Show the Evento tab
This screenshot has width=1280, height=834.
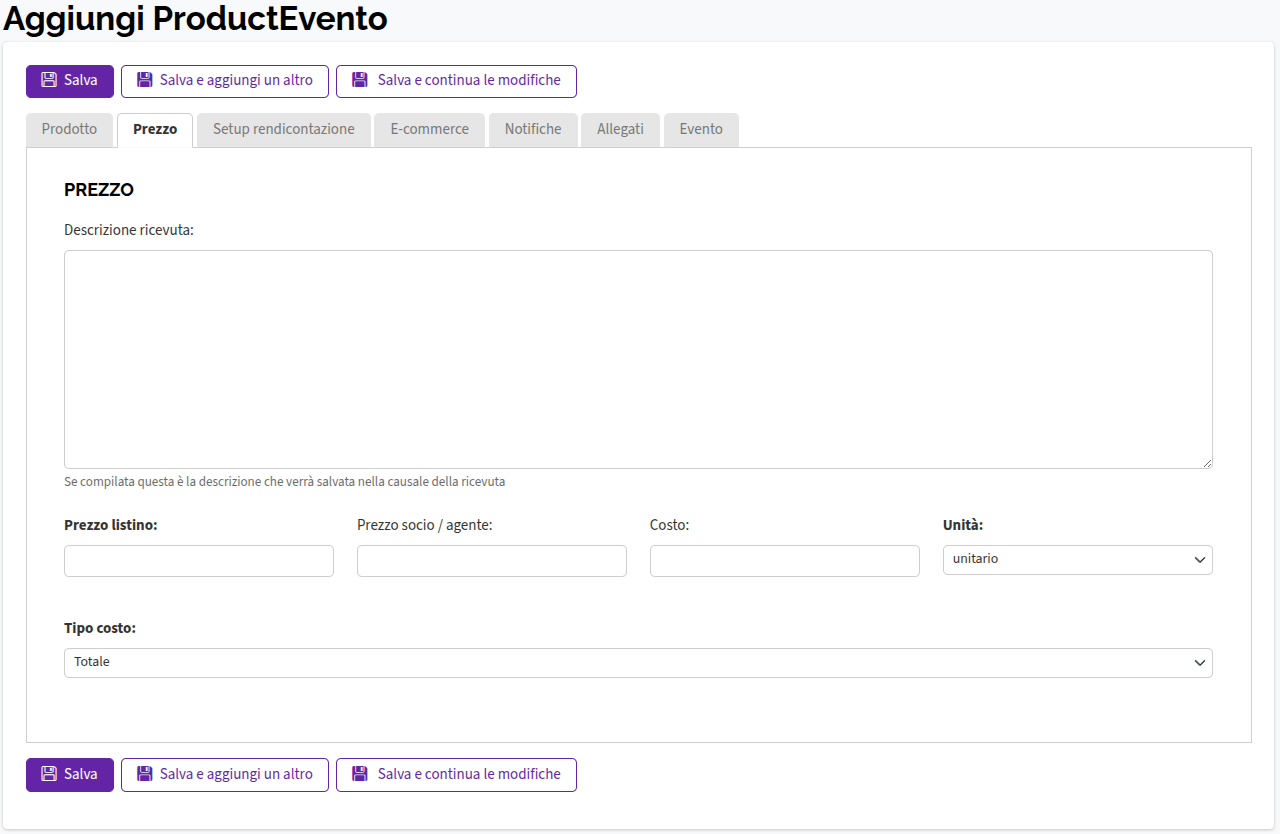[701, 130]
